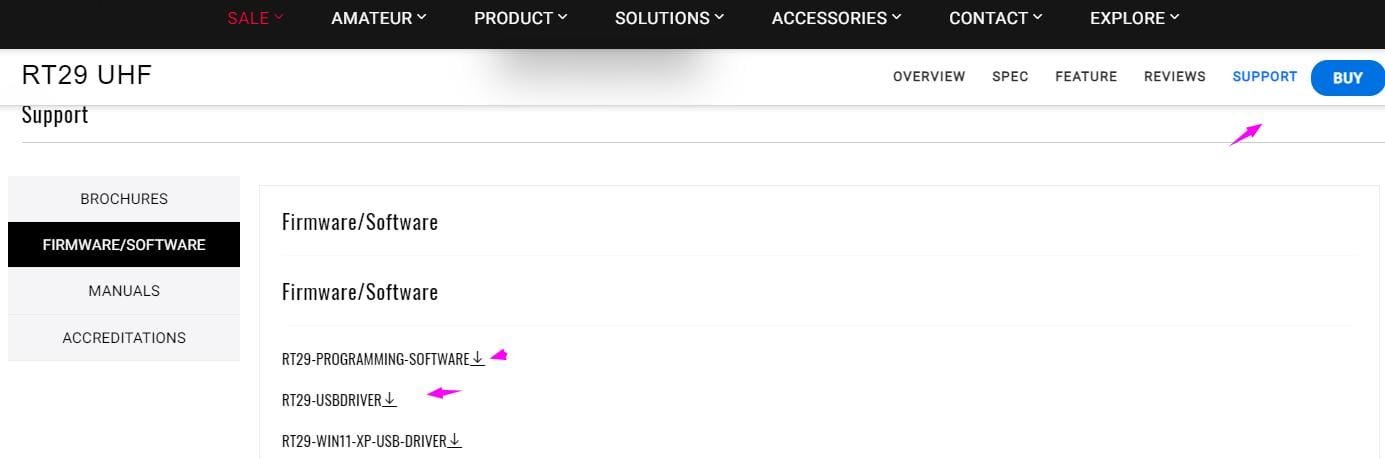Select the SUPPORT section link
Viewport: 1385px width, 459px height.
click(x=1264, y=77)
